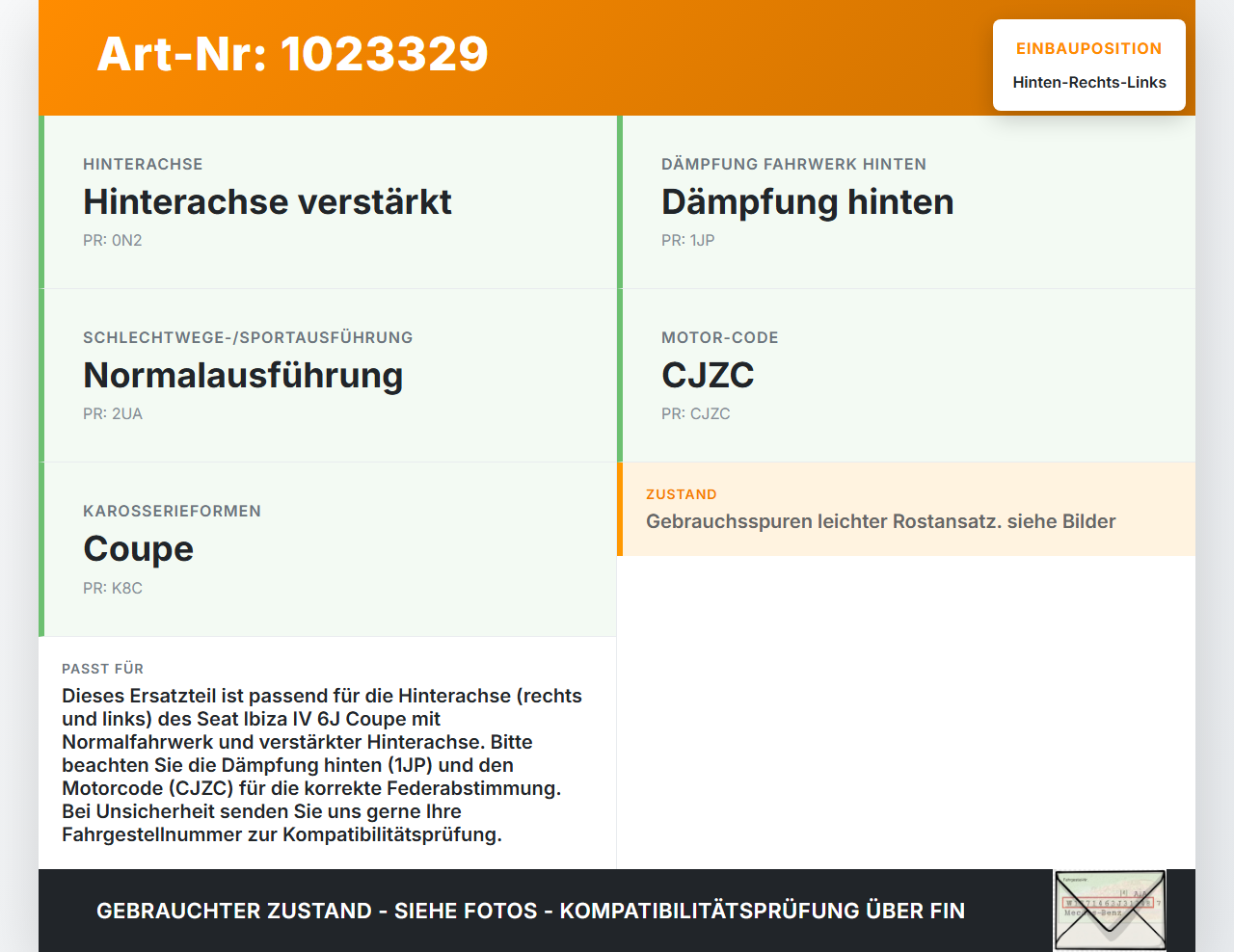Select the Art-Nr: 1023329 heading
1234x952 pixels.
point(292,54)
